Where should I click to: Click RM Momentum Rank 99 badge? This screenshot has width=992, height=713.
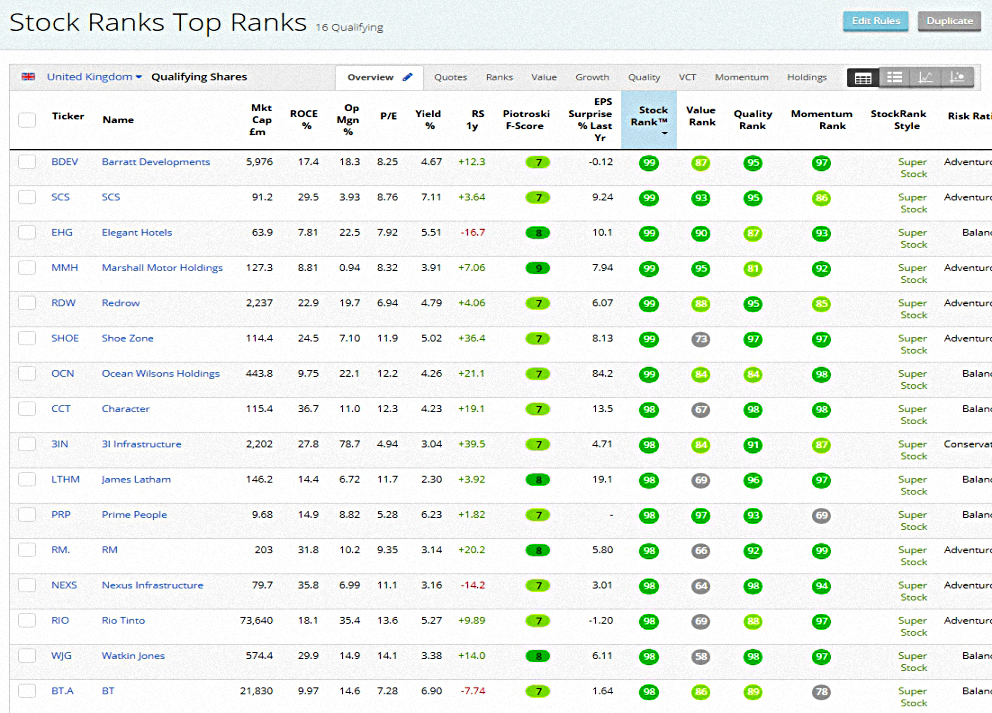tap(821, 551)
